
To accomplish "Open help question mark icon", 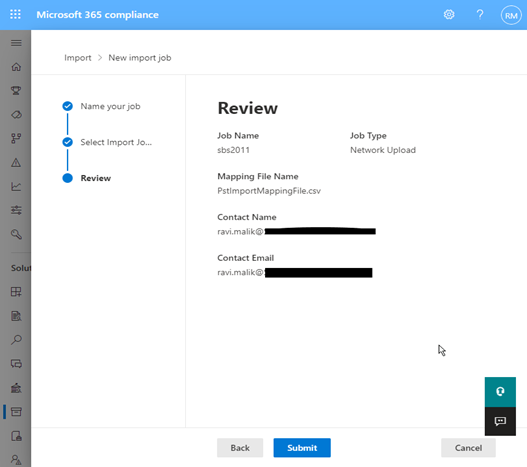I will [x=480, y=14].
